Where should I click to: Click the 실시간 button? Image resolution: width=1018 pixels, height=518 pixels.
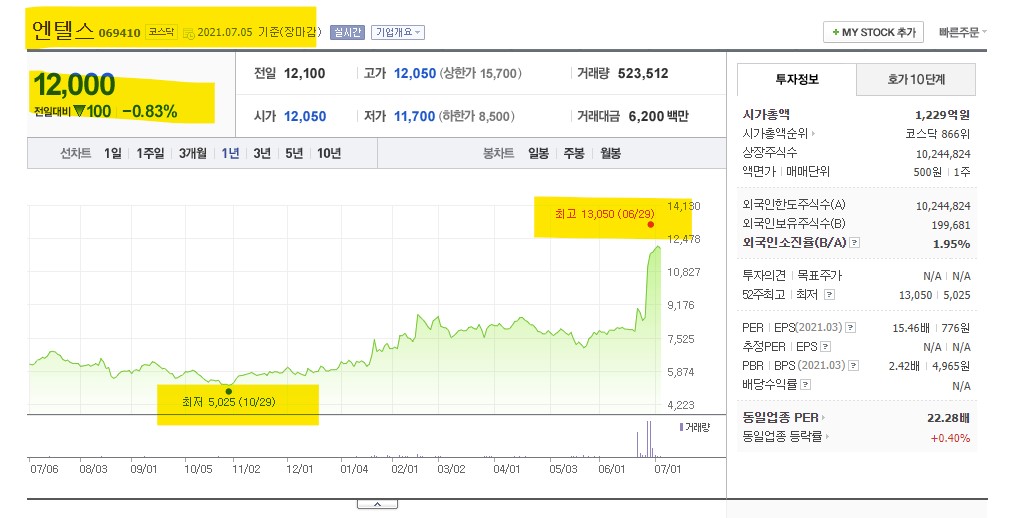coord(347,32)
